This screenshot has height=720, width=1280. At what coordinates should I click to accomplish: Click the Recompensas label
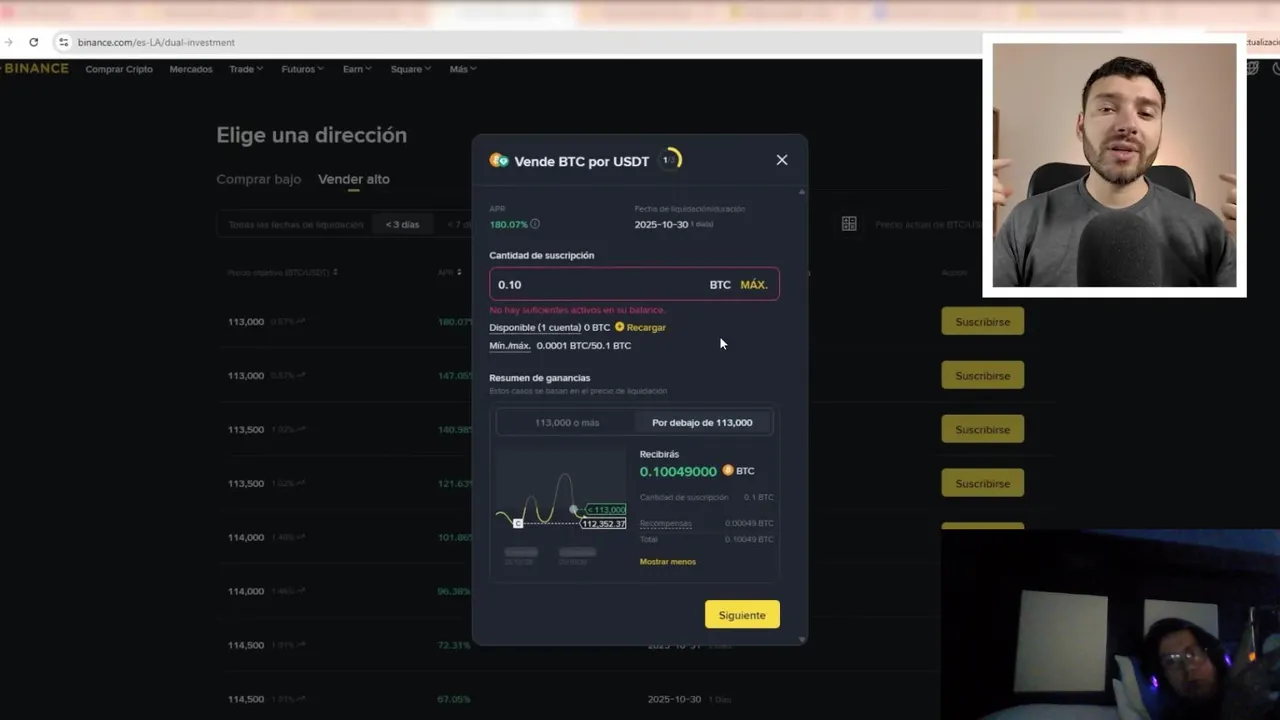pyautogui.click(x=666, y=523)
